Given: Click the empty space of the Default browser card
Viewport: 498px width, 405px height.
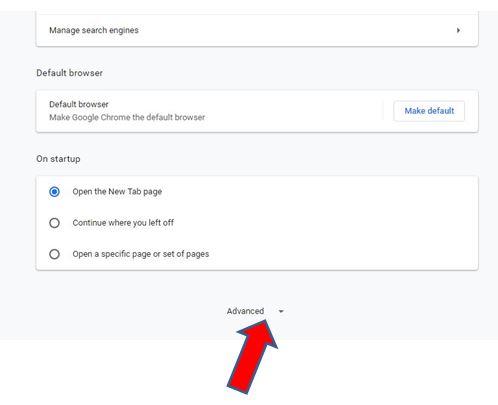Looking at the screenshot, I should click(x=293, y=111).
